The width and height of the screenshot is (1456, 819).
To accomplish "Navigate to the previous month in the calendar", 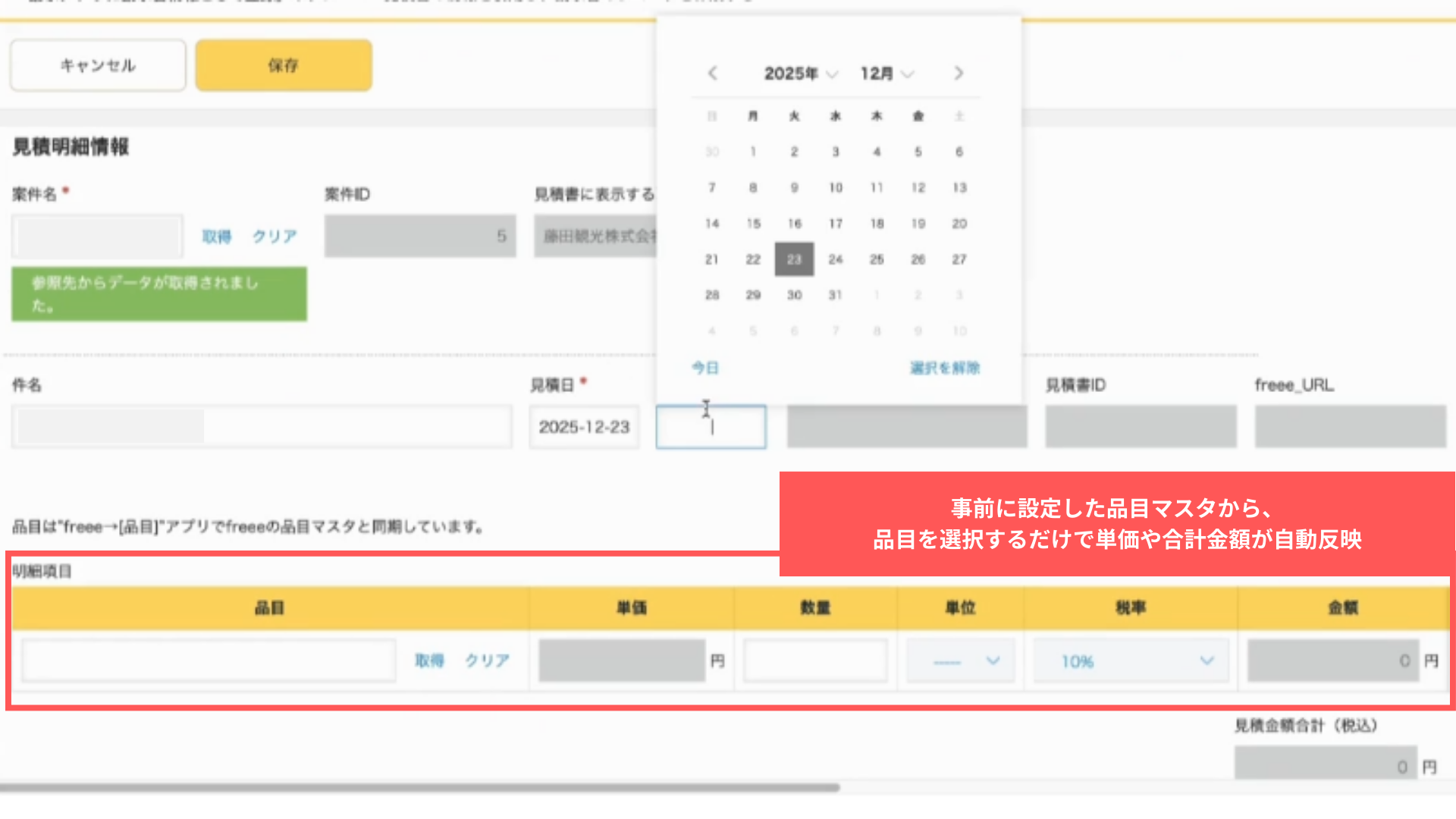I will 711,73.
